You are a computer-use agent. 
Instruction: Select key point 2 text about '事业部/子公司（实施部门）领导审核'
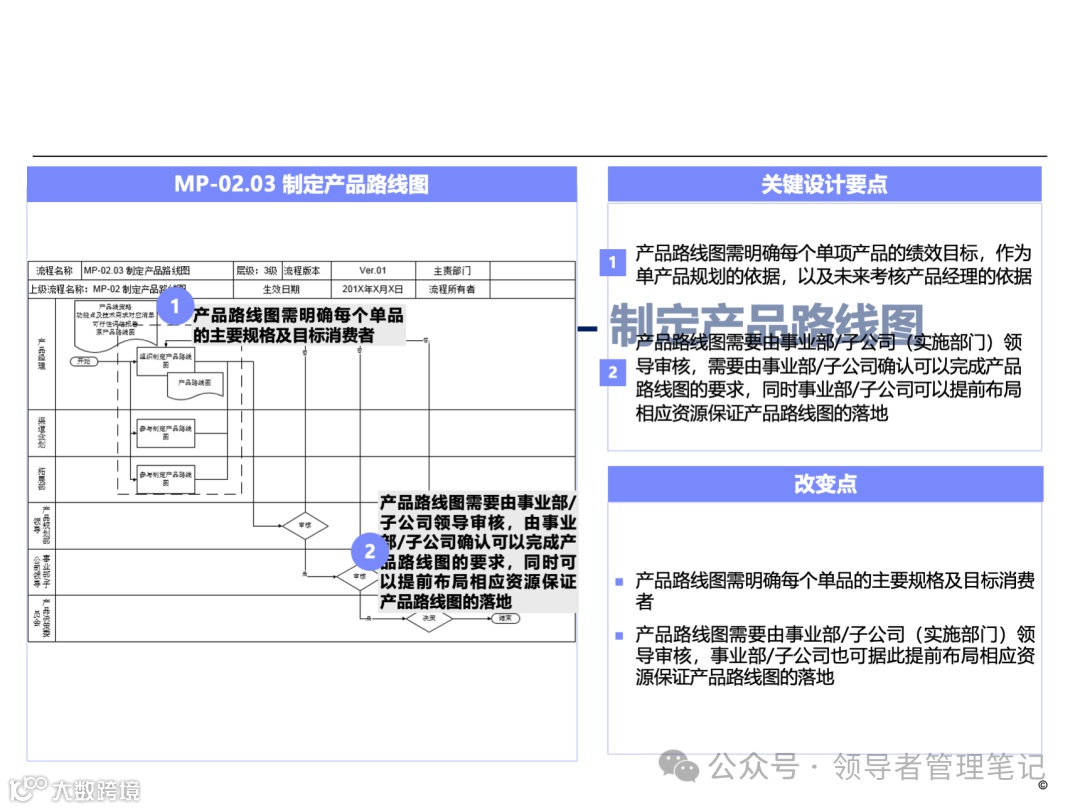pos(828,377)
